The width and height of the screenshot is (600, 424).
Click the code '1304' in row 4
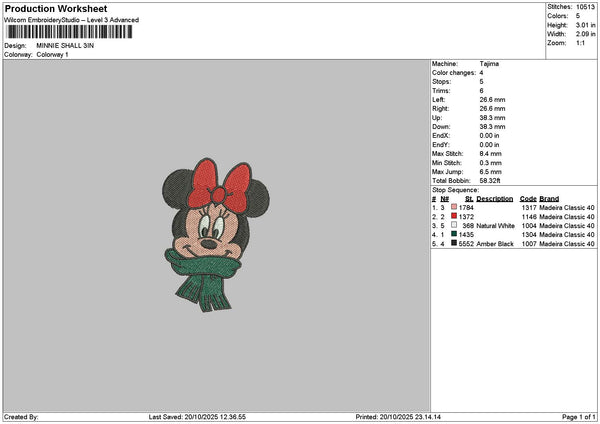529,235
